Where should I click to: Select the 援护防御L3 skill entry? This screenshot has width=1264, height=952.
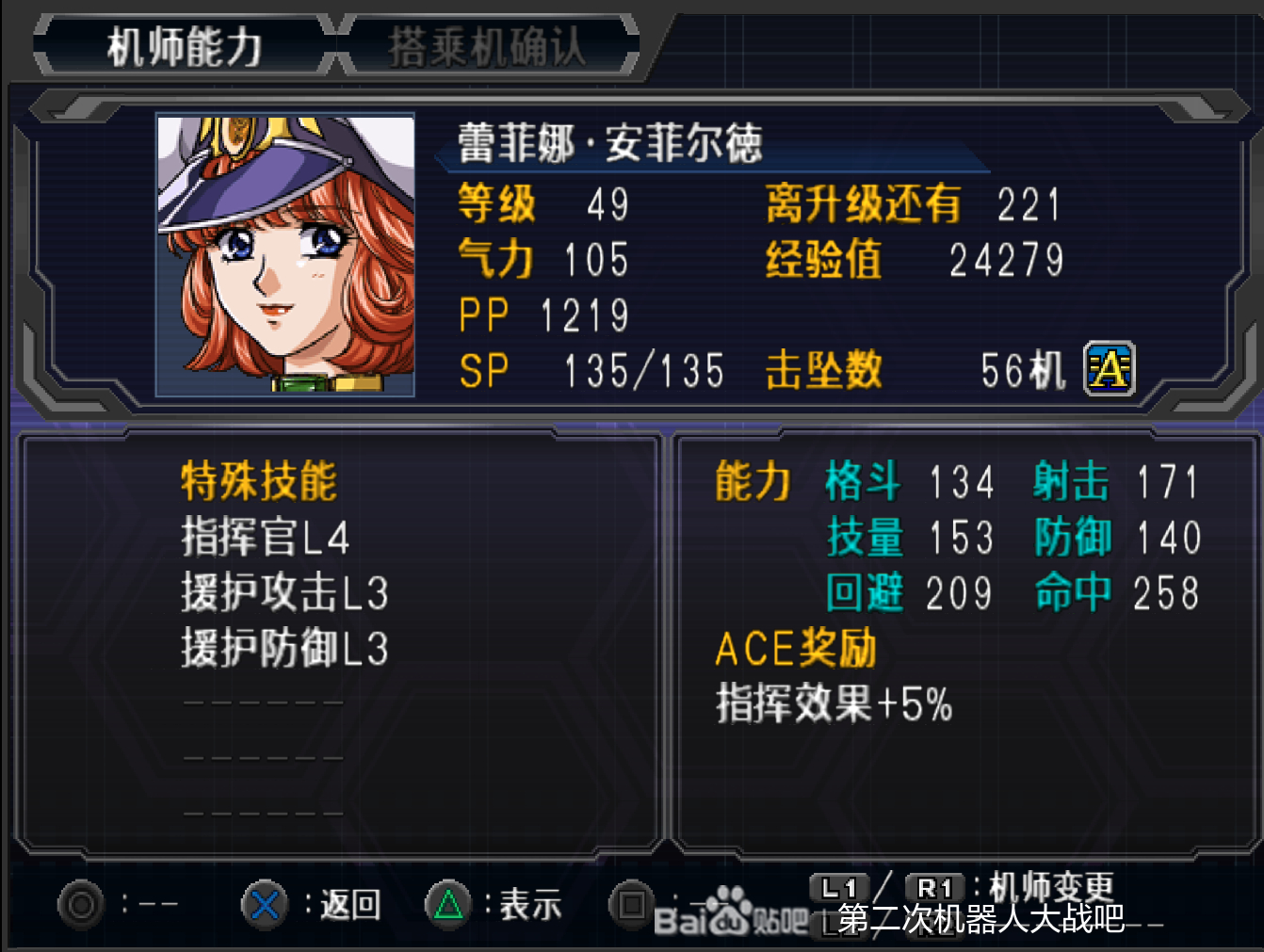click(284, 649)
